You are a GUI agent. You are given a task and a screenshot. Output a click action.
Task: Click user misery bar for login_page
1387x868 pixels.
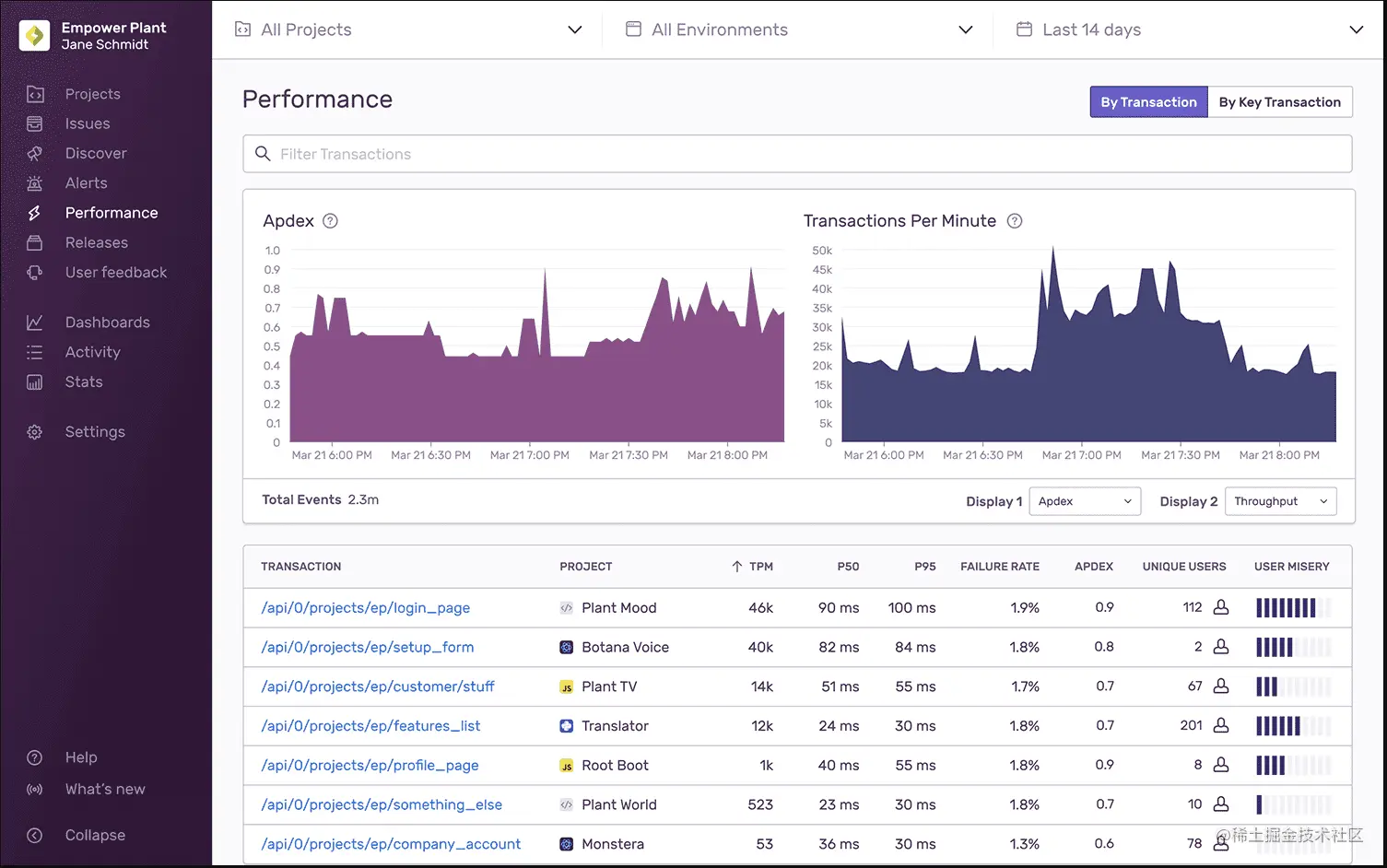(1294, 607)
